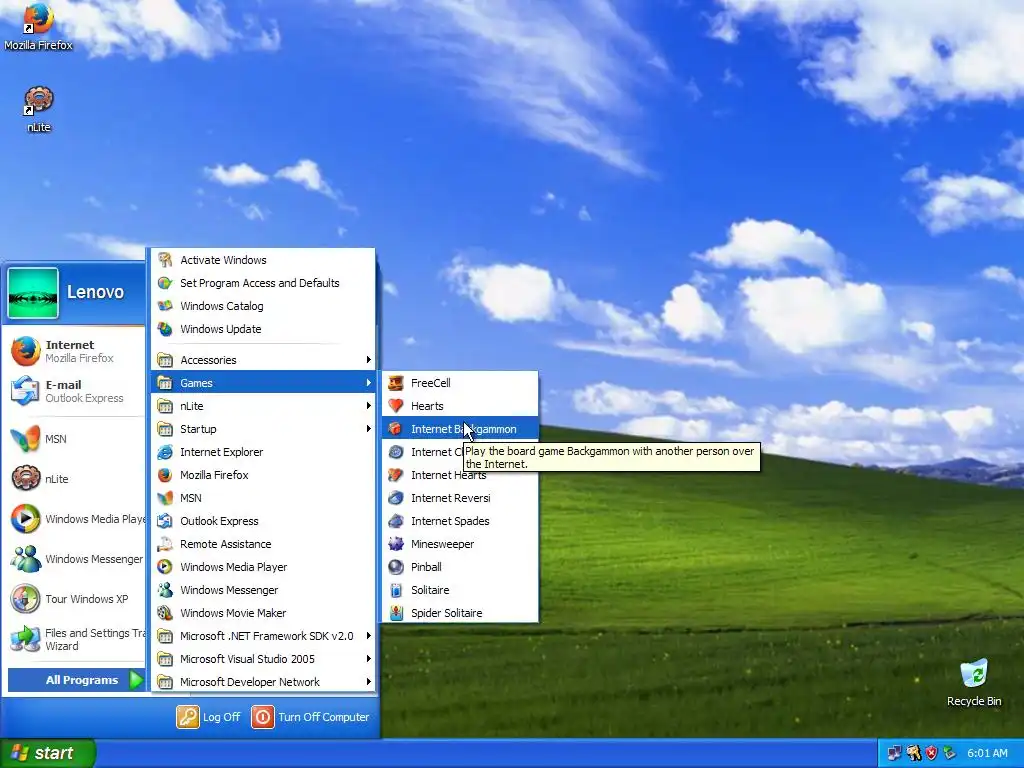Click the safely remove hardware tray icon
Screen dimensions: 1024x768
tap(950, 753)
